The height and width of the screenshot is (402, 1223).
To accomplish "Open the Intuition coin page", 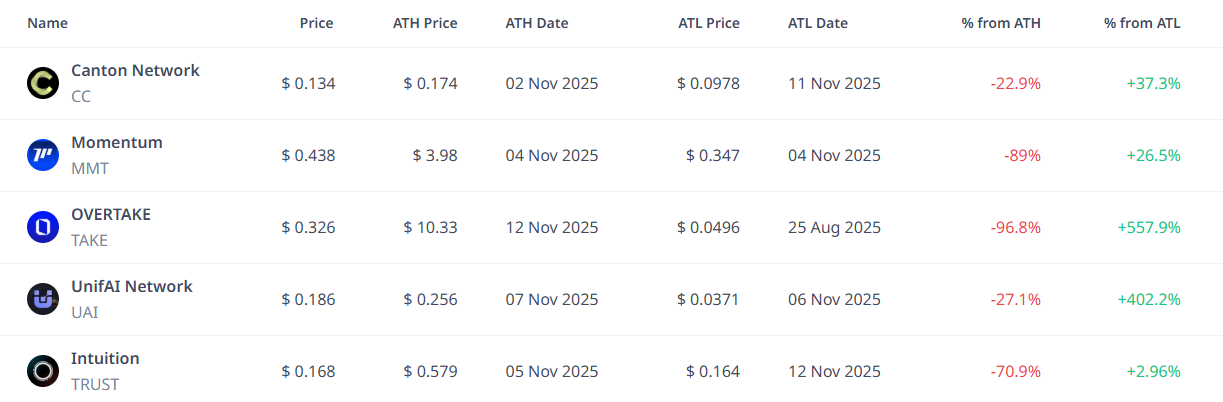I will click(105, 359).
